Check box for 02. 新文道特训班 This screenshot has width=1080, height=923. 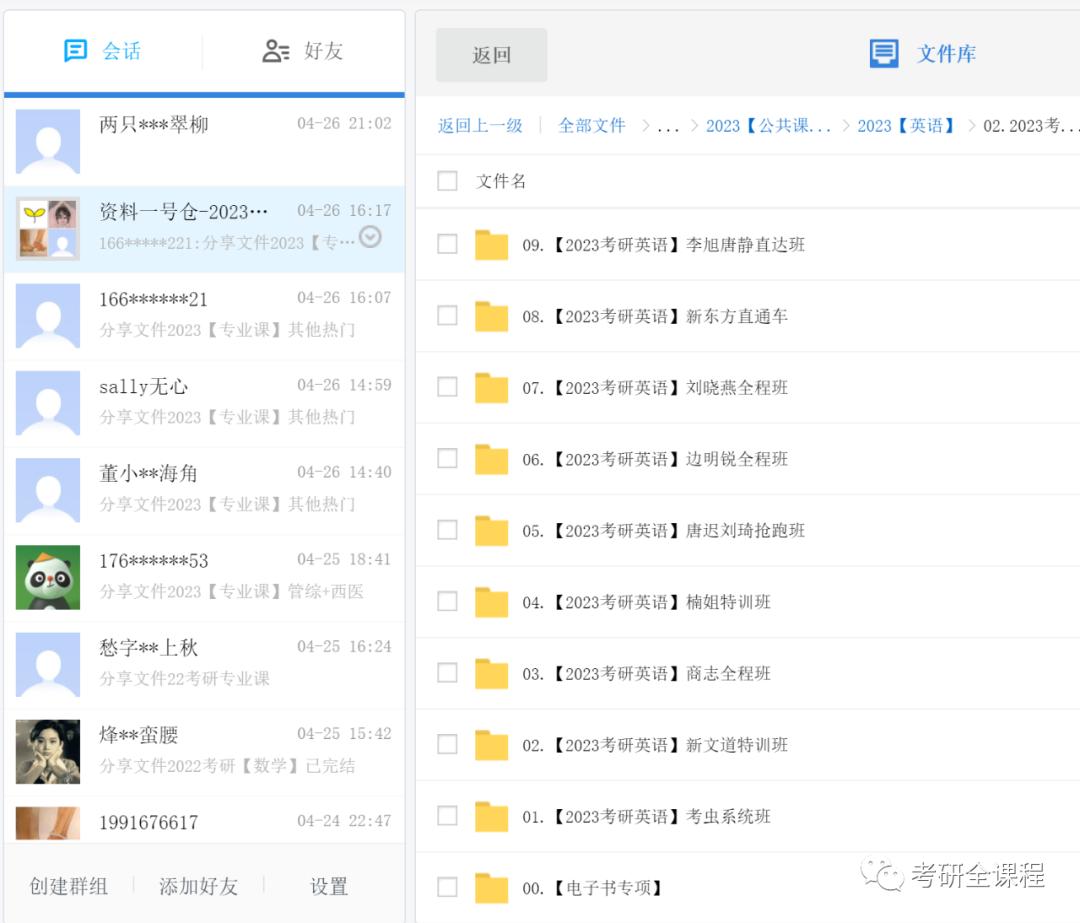(448, 745)
